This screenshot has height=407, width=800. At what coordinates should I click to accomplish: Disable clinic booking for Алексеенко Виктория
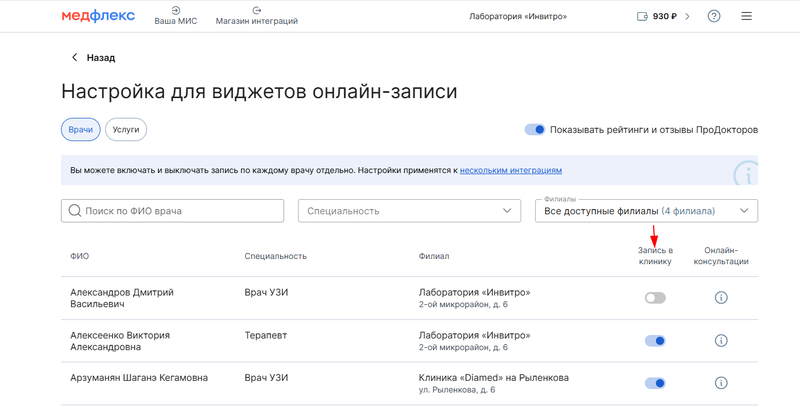(x=655, y=341)
